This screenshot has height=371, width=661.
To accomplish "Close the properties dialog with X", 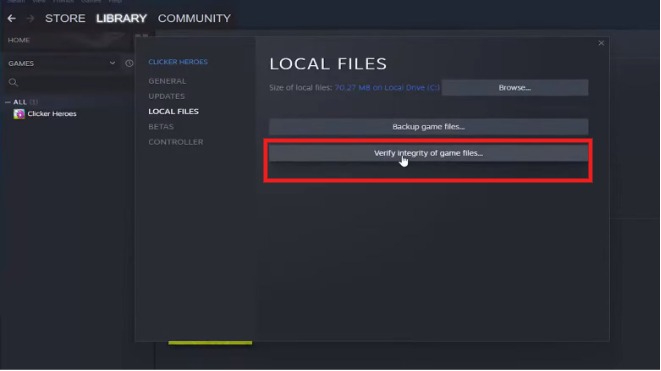I will (x=601, y=43).
